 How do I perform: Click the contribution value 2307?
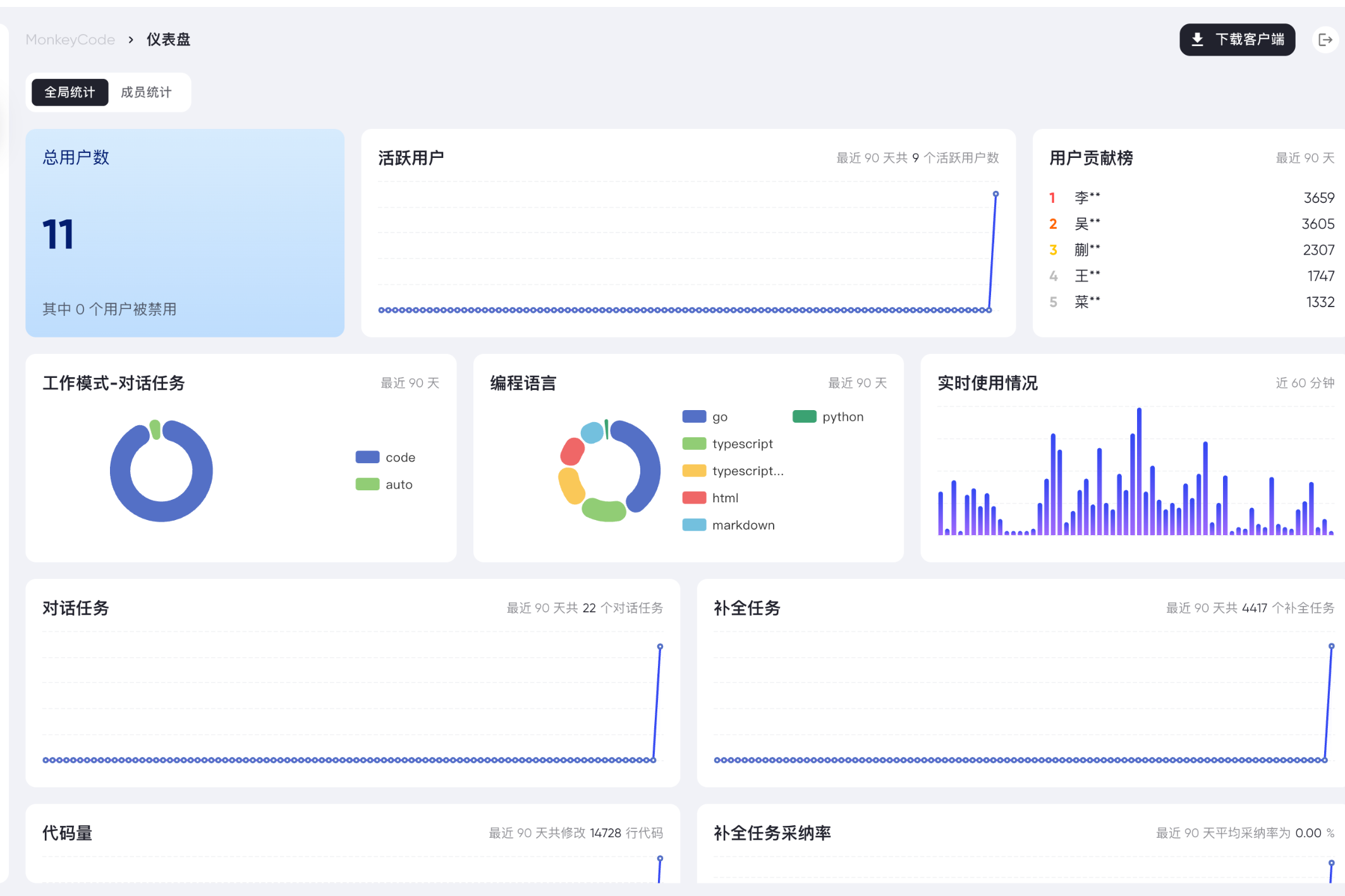(x=1318, y=250)
